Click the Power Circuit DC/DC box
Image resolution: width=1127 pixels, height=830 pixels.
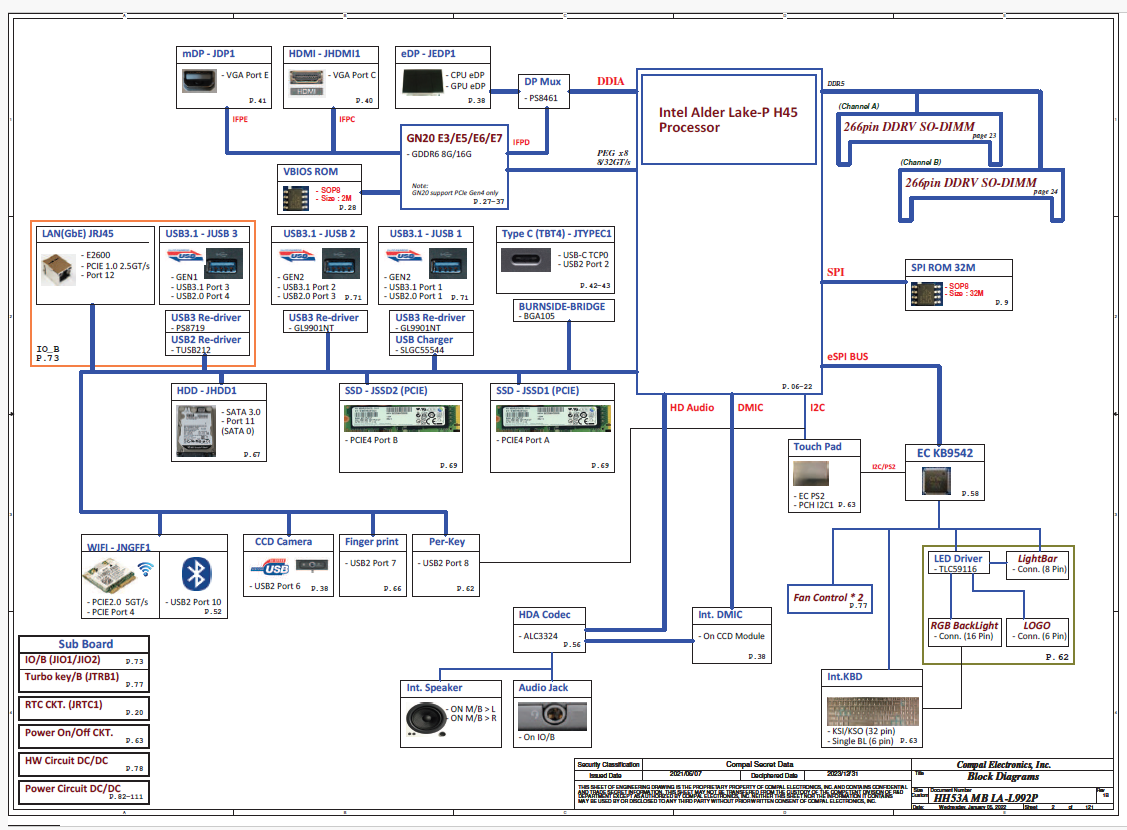(84, 792)
